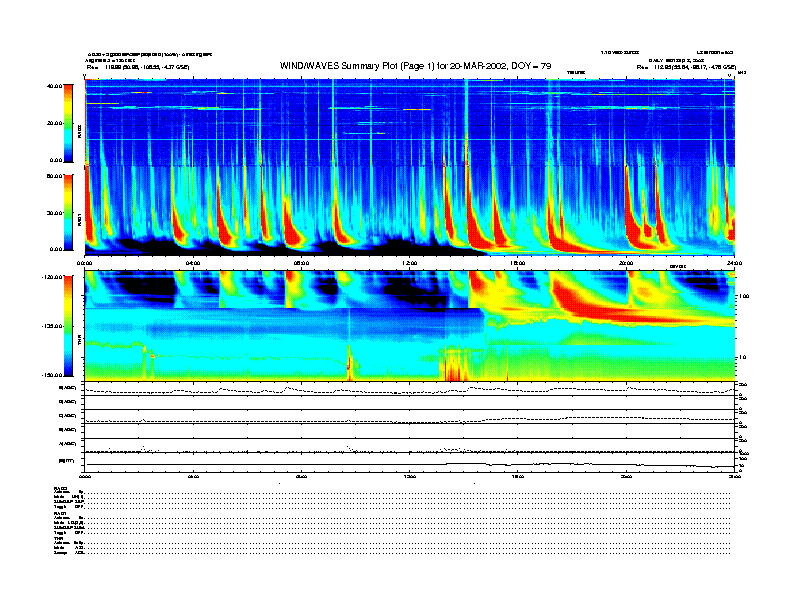Click the RAD1 color scale bar
This screenshot has height=612, width=792.
[68, 212]
